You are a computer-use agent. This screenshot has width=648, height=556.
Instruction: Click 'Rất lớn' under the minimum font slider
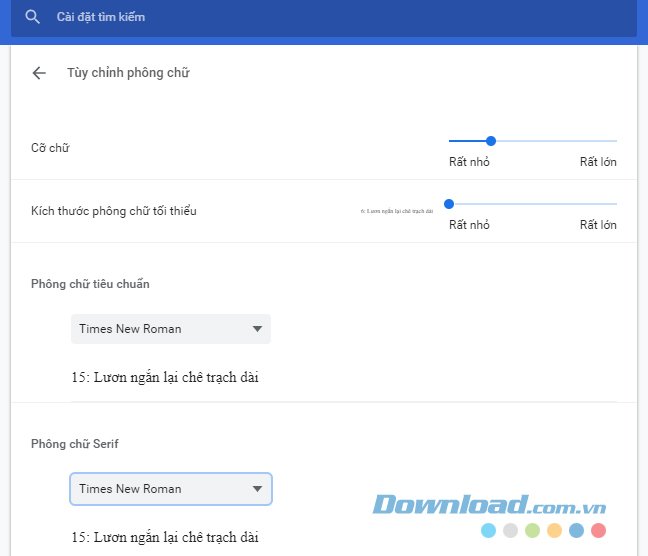[x=598, y=224]
